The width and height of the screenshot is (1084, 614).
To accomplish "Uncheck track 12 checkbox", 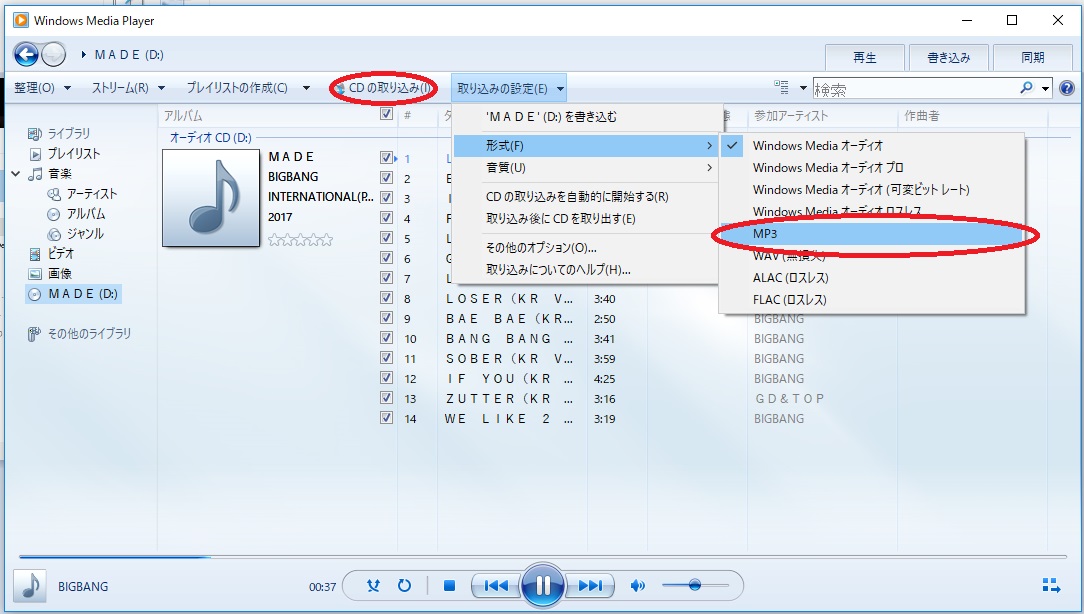I will click(x=386, y=378).
